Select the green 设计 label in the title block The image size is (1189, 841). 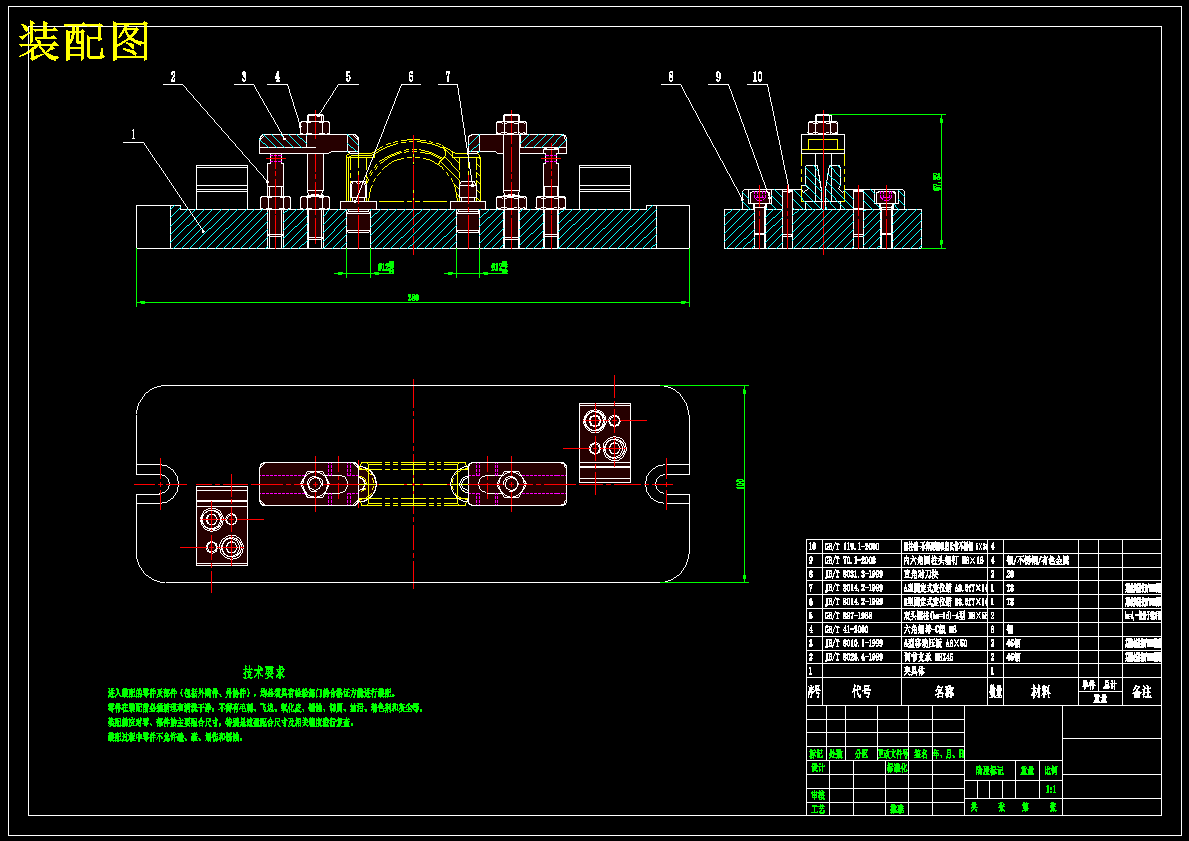click(x=817, y=767)
